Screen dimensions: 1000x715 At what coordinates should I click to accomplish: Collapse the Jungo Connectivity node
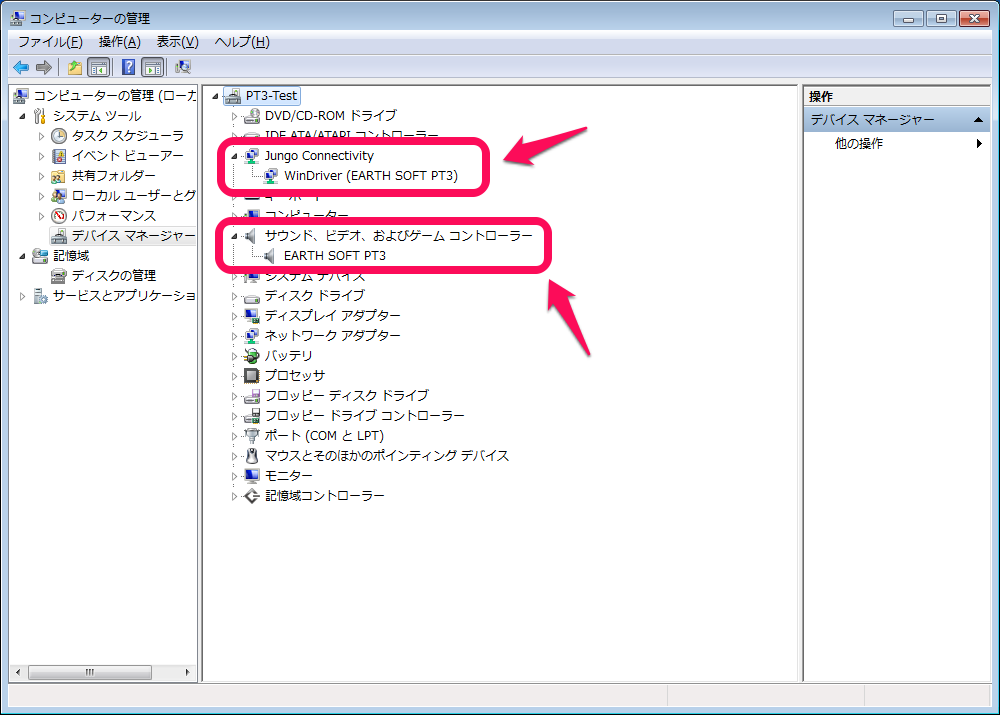234,156
